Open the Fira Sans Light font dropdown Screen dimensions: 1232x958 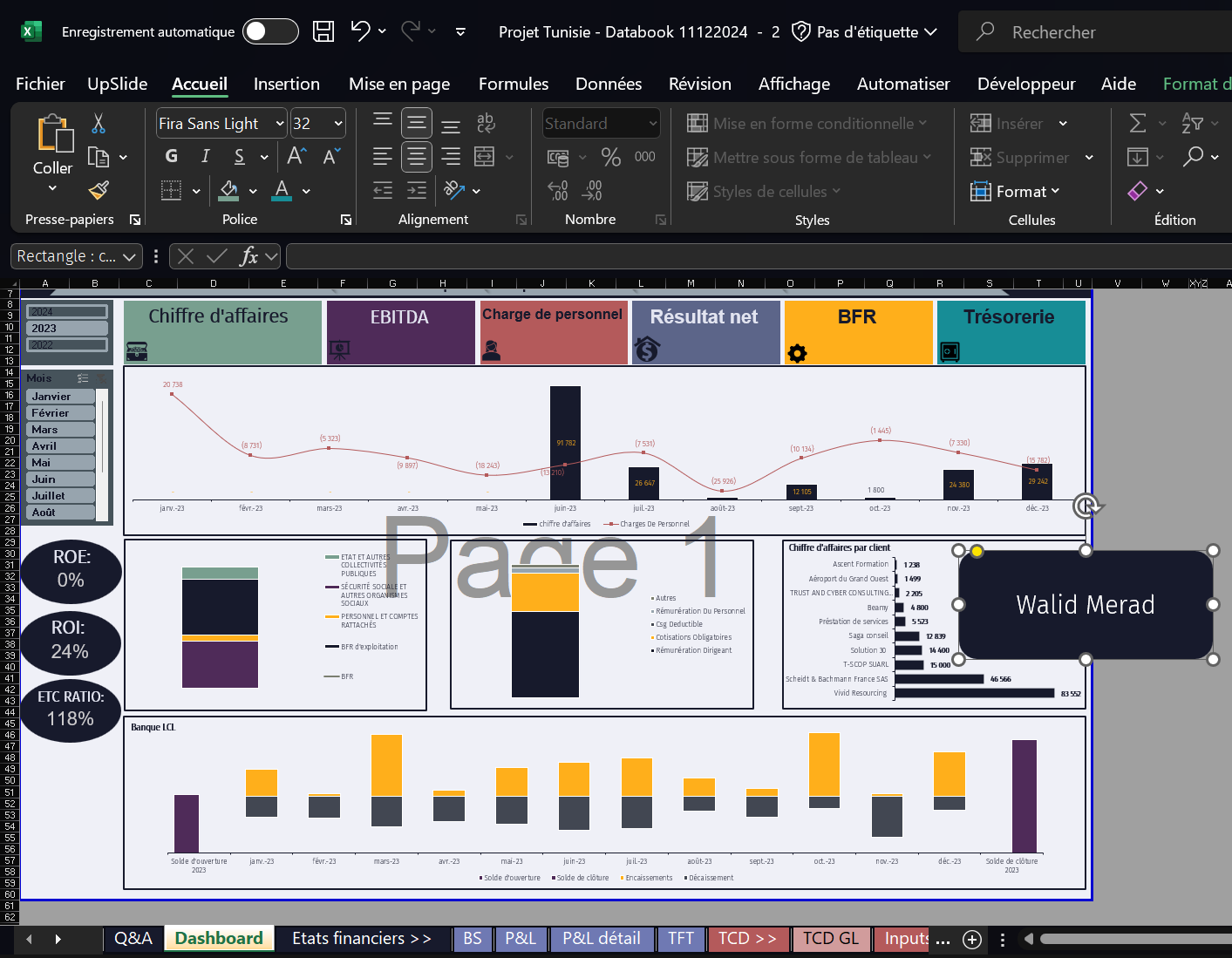click(280, 124)
